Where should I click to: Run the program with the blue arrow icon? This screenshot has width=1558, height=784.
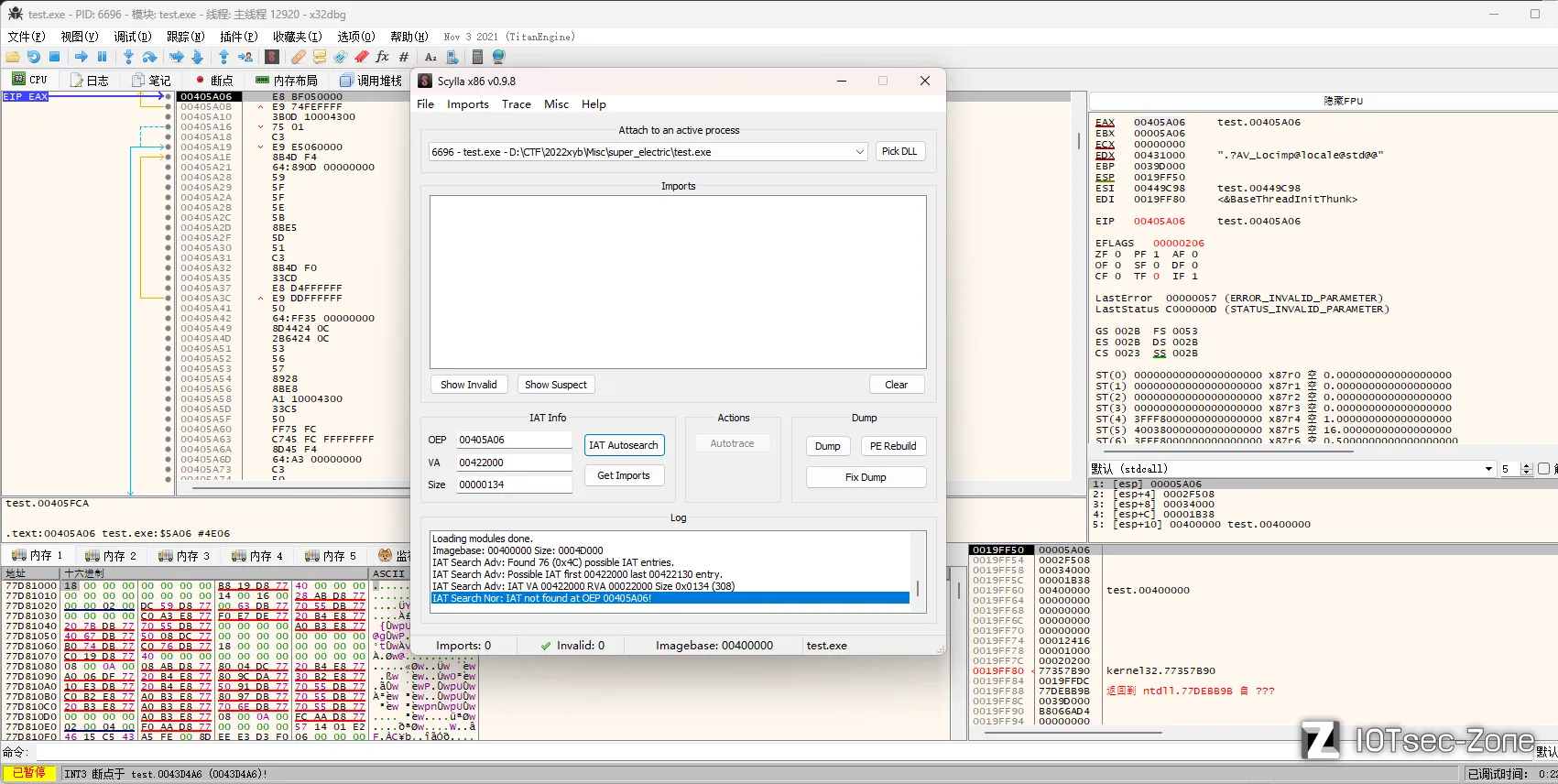(82, 57)
